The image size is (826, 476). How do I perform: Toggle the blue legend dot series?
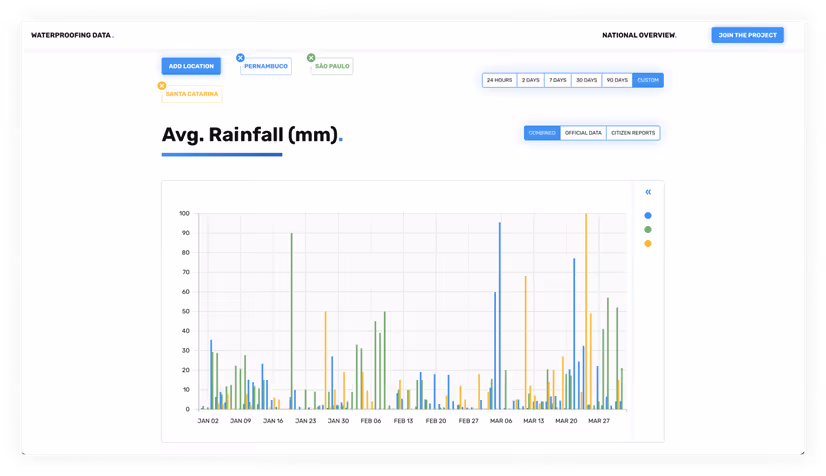[648, 215]
